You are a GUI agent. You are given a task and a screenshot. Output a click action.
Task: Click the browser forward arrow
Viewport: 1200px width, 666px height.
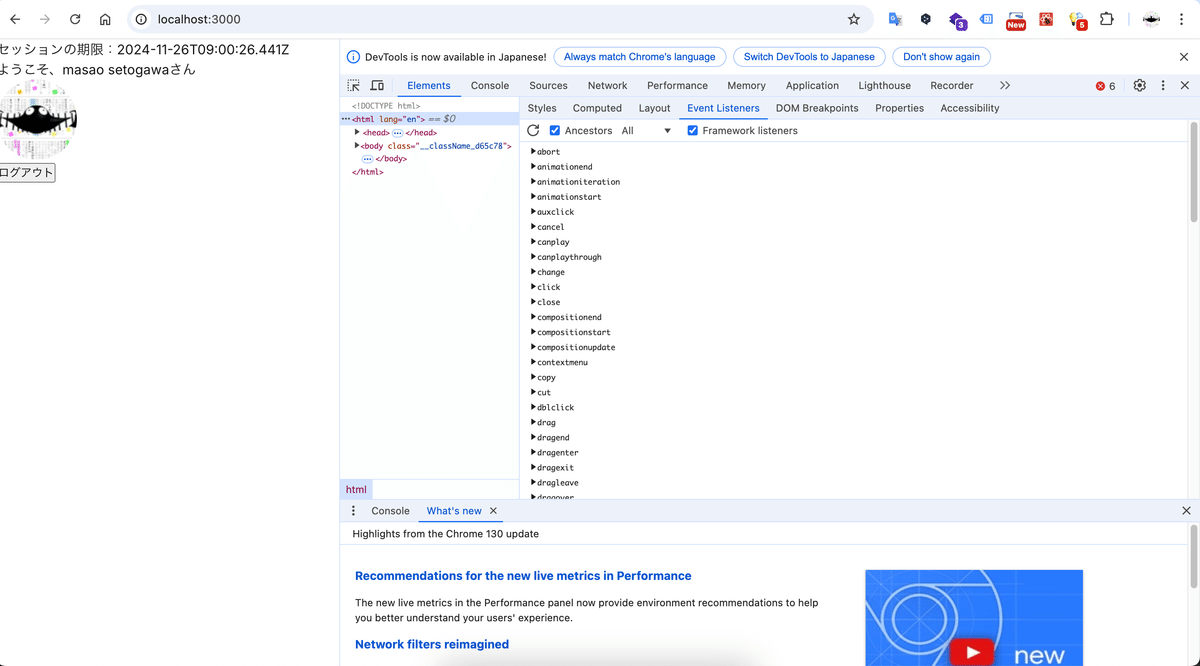click(44, 19)
